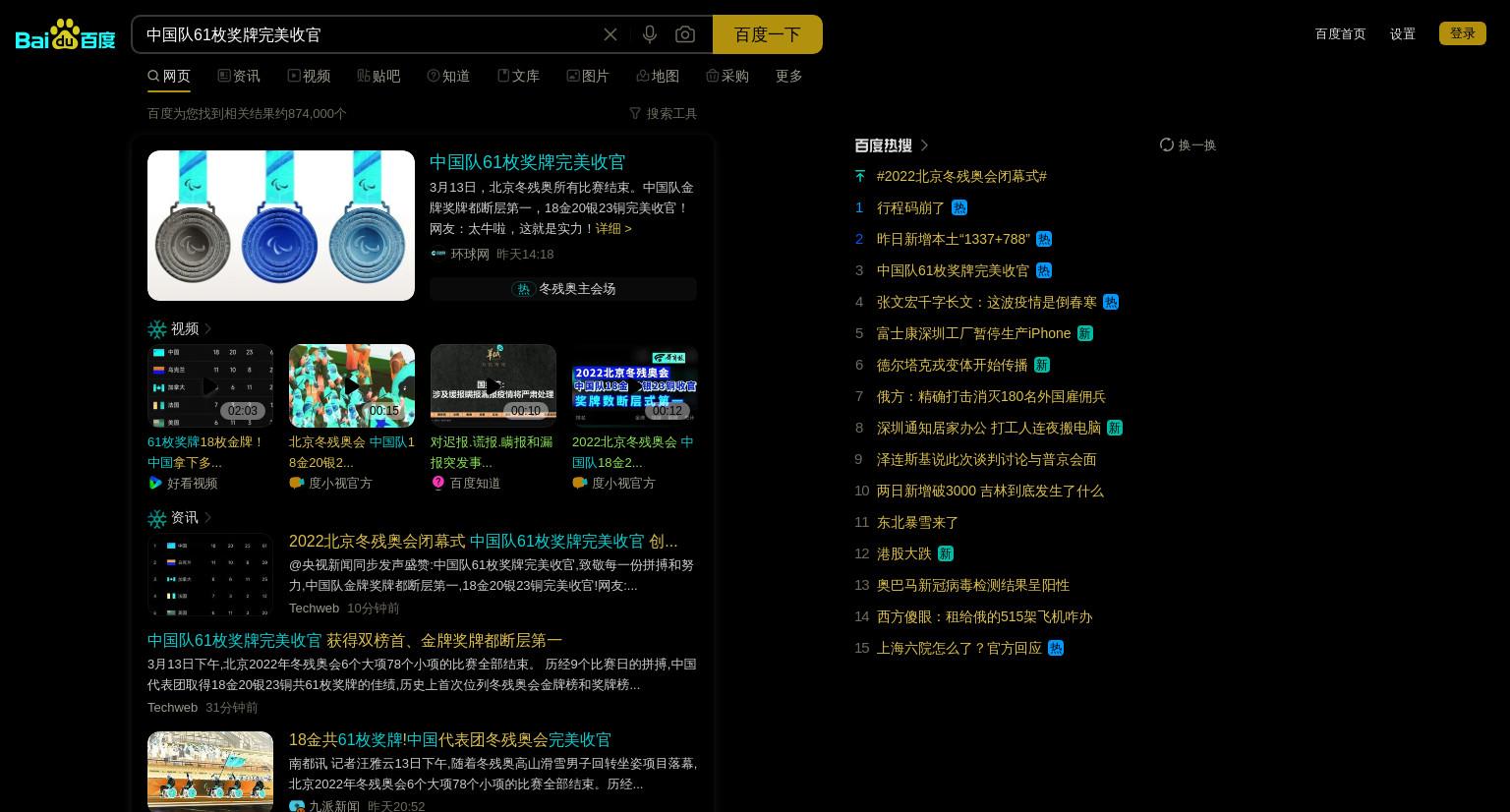1510x812 pixels.
Task: Select the 网页 tab
Action: point(169,76)
